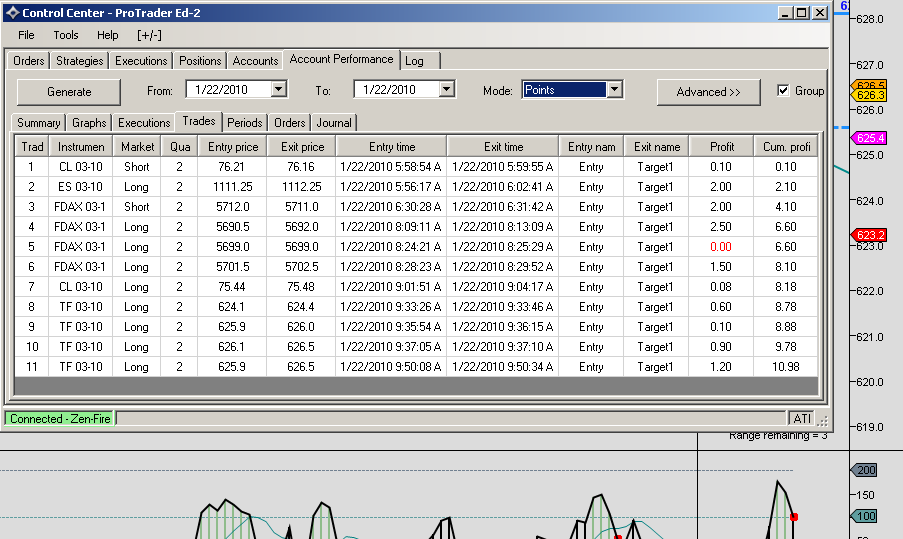The height and width of the screenshot is (539, 903).
Task: Click the red dot on indicator chart
Action: click(x=794, y=517)
